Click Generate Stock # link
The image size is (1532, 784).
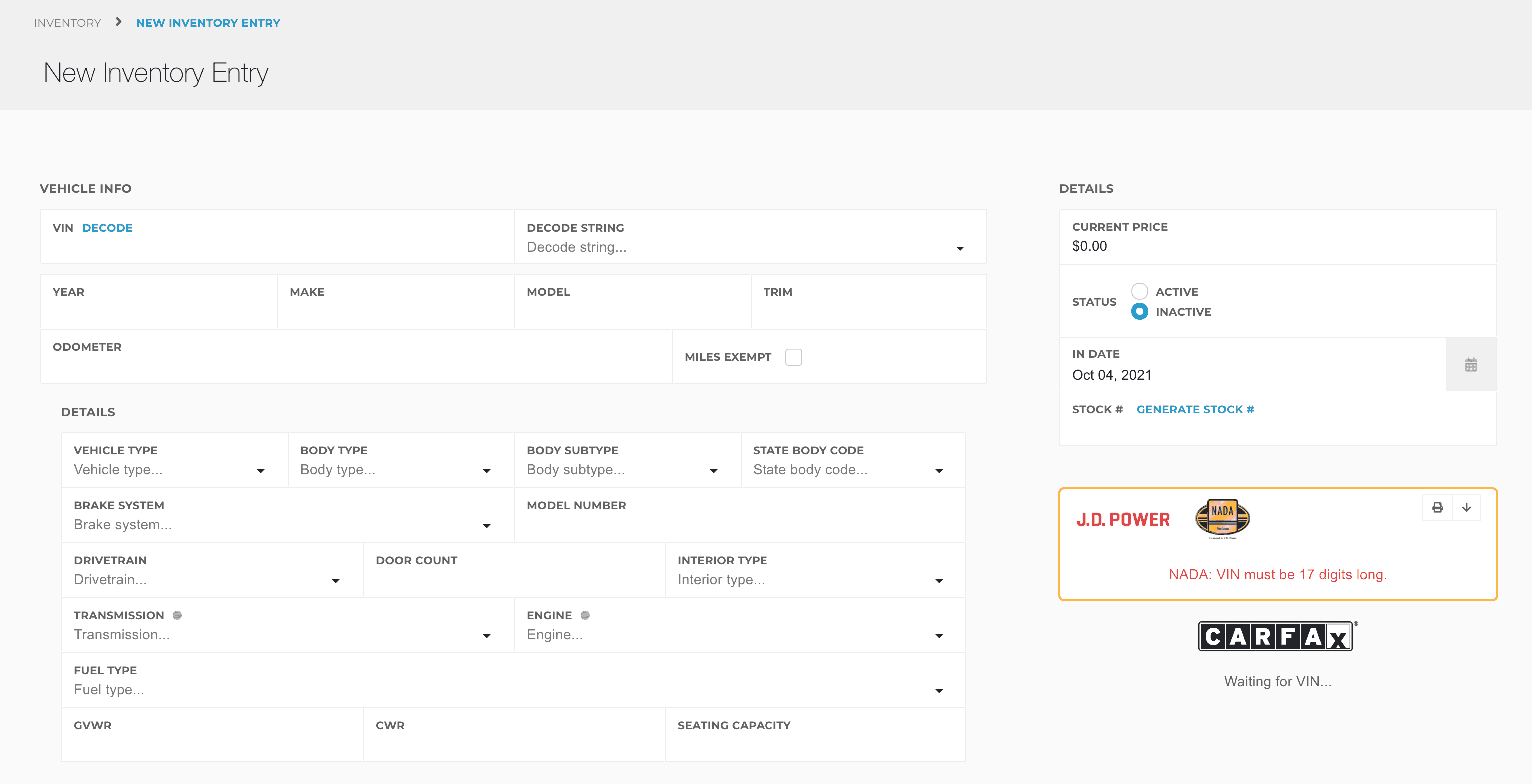[x=1195, y=409]
